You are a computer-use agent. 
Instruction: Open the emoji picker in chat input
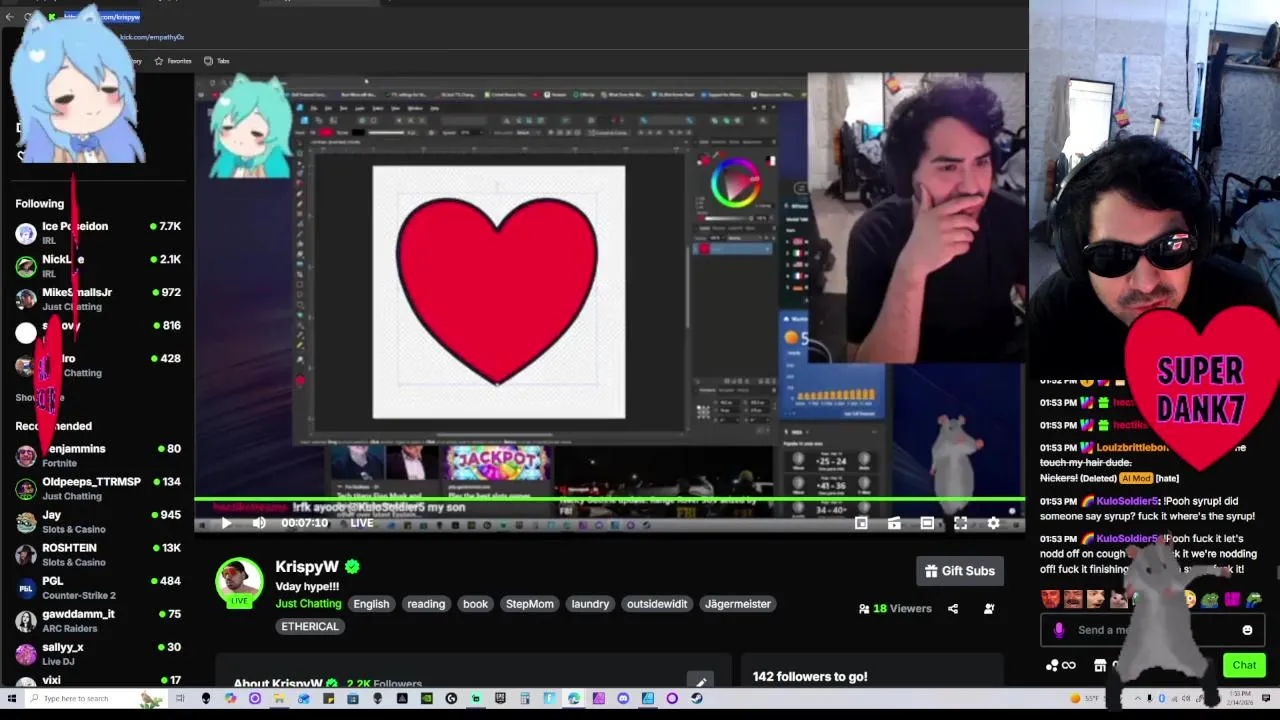pos(1247,630)
